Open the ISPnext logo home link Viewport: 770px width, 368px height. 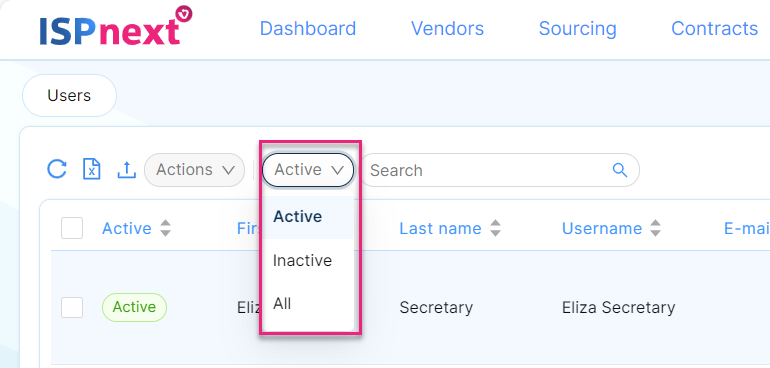tap(116, 27)
